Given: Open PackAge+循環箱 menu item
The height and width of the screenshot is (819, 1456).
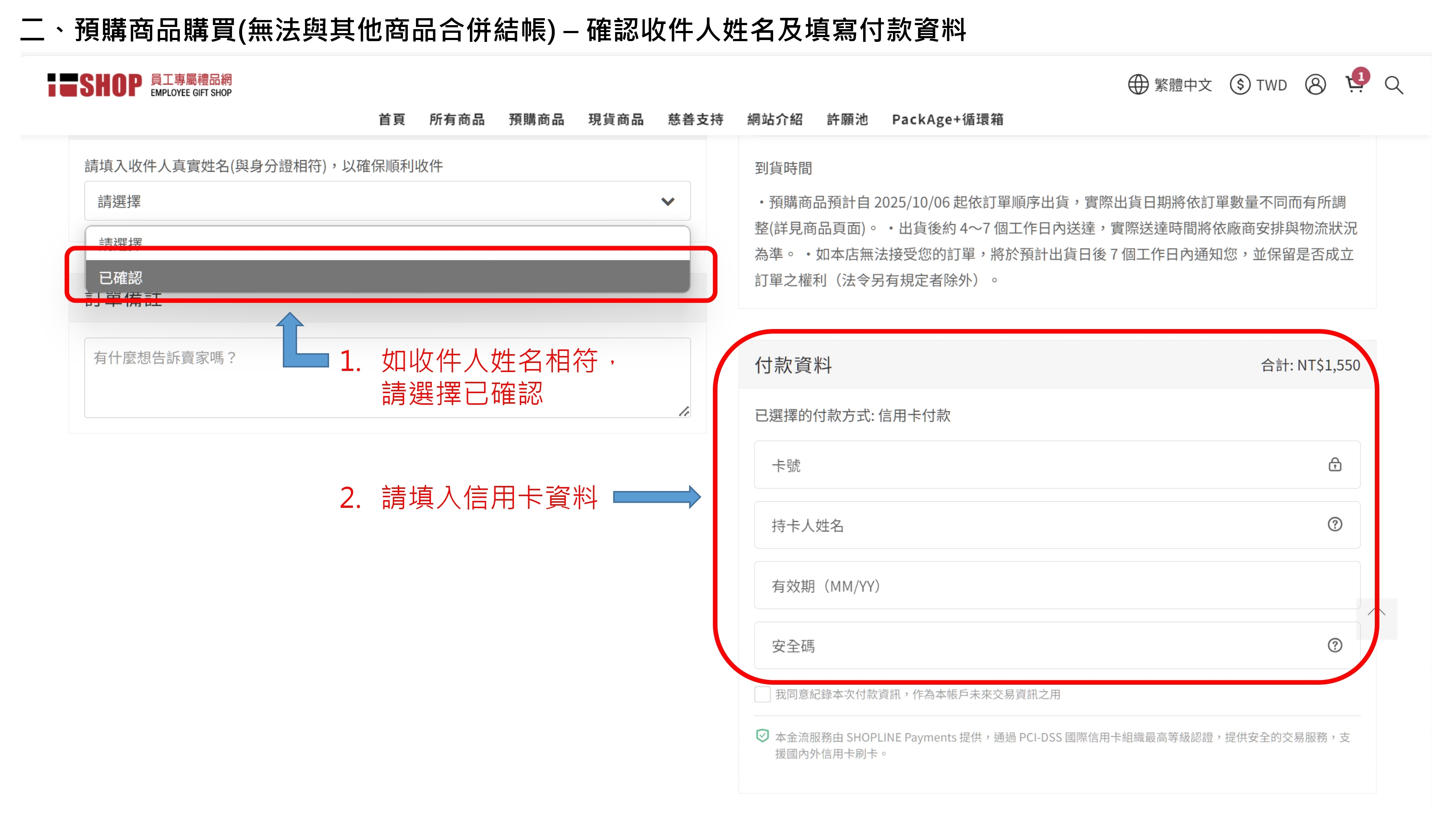Looking at the screenshot, I should click(x=948, y=119).
